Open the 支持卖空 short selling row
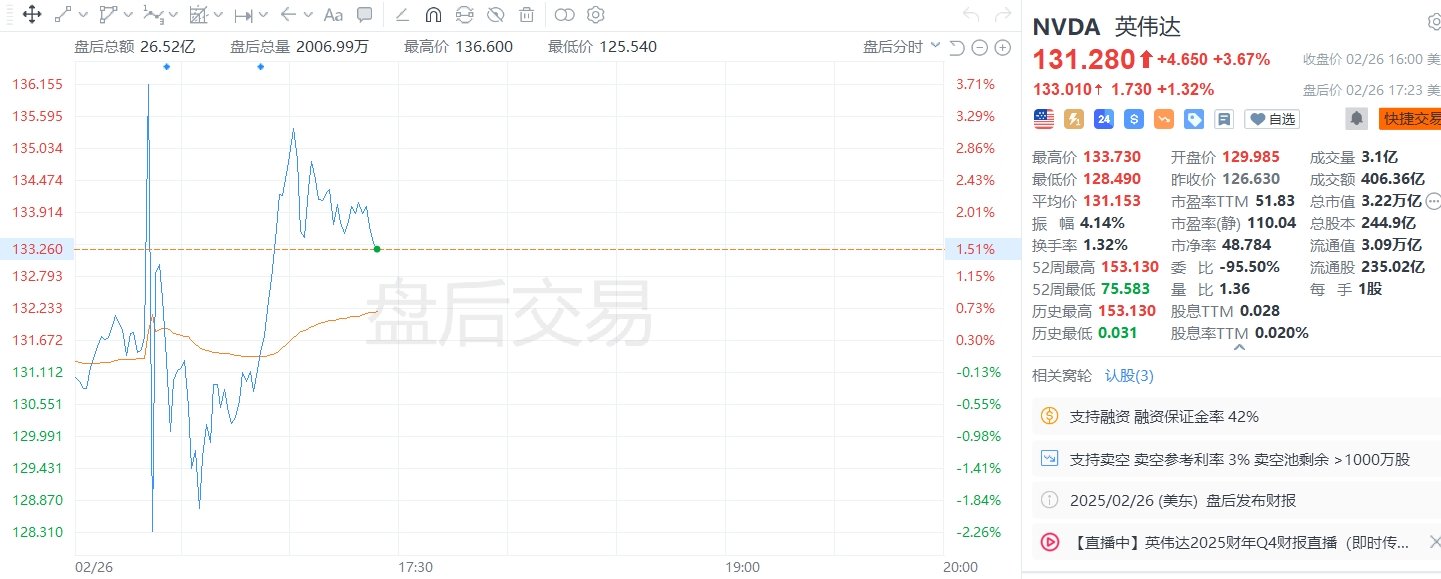This screenshot has height=579, width=1441. (1236, 459)
